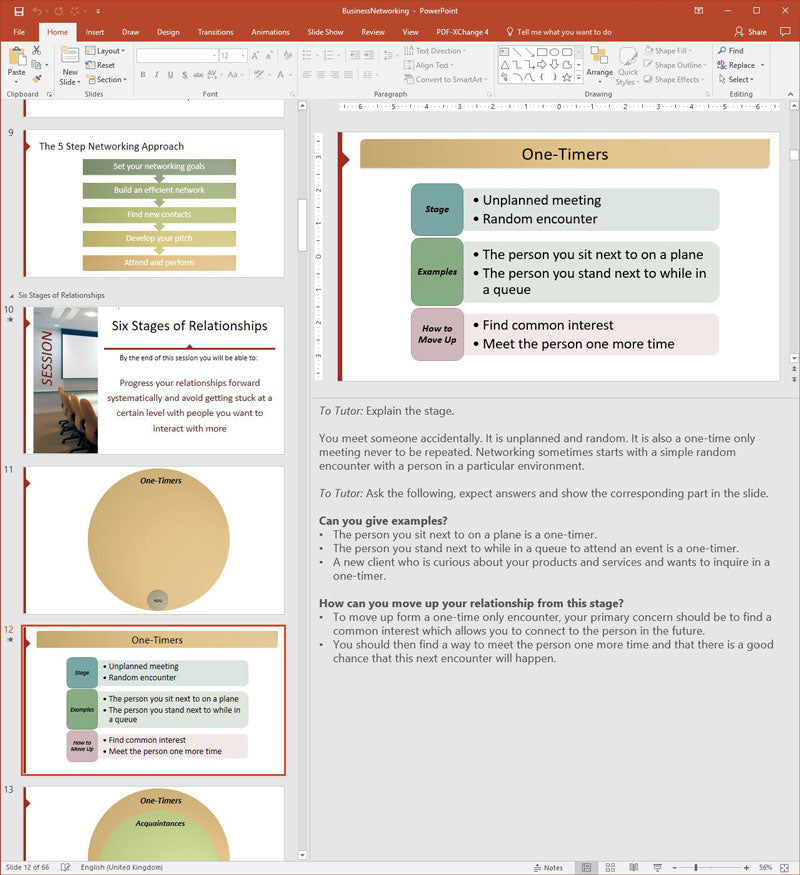
Task: Toggle Notes pane from status bar
Action: pyautogui.click(x=548, y=867)
